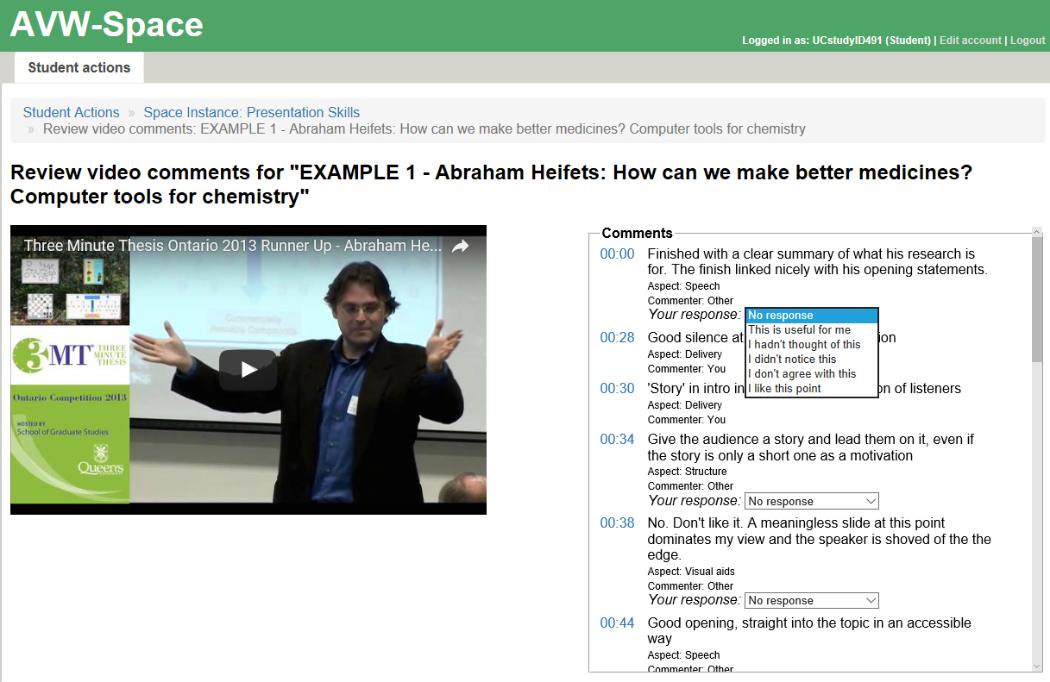The width and height of the screenshot is (1050, 682).
Task: Click the comment 'Finished with a clear summary'
Action: pyautogui.click(x=817, y=261)
